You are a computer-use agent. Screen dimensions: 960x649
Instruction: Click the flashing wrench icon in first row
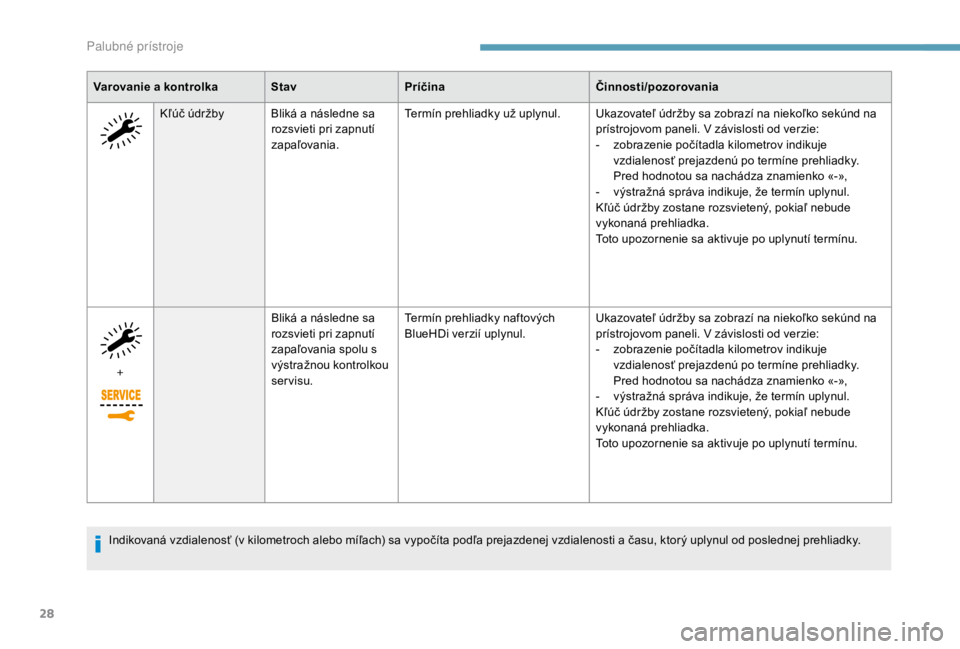click(x=121, y=130)
